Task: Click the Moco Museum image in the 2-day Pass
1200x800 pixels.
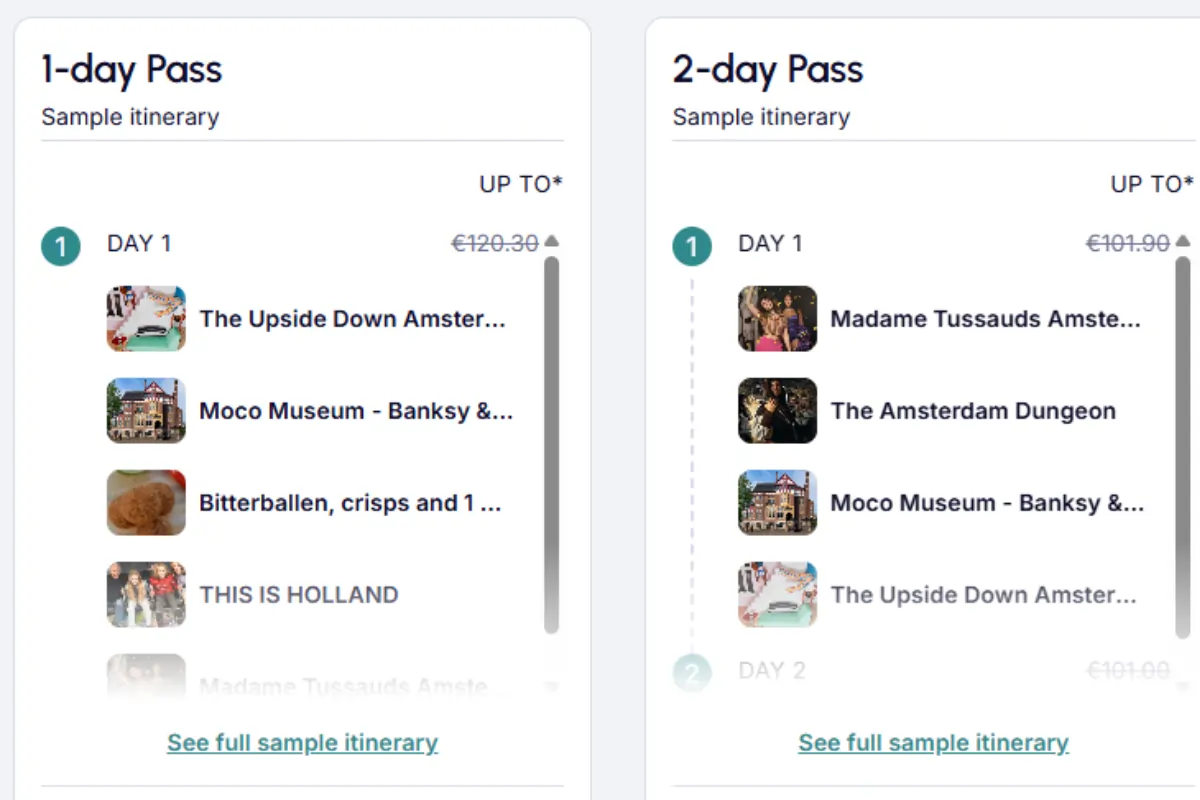Action: [778, 503]
